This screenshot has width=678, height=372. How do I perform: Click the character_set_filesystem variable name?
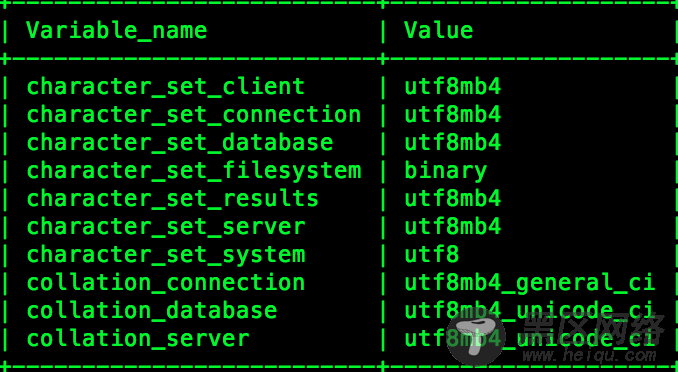[x=194, y=170]
